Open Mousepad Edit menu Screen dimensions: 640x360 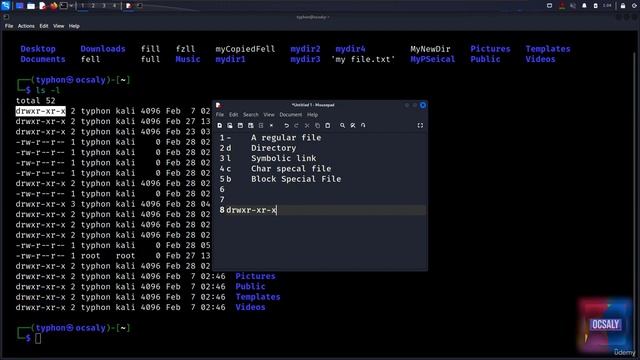coord(233,115)
